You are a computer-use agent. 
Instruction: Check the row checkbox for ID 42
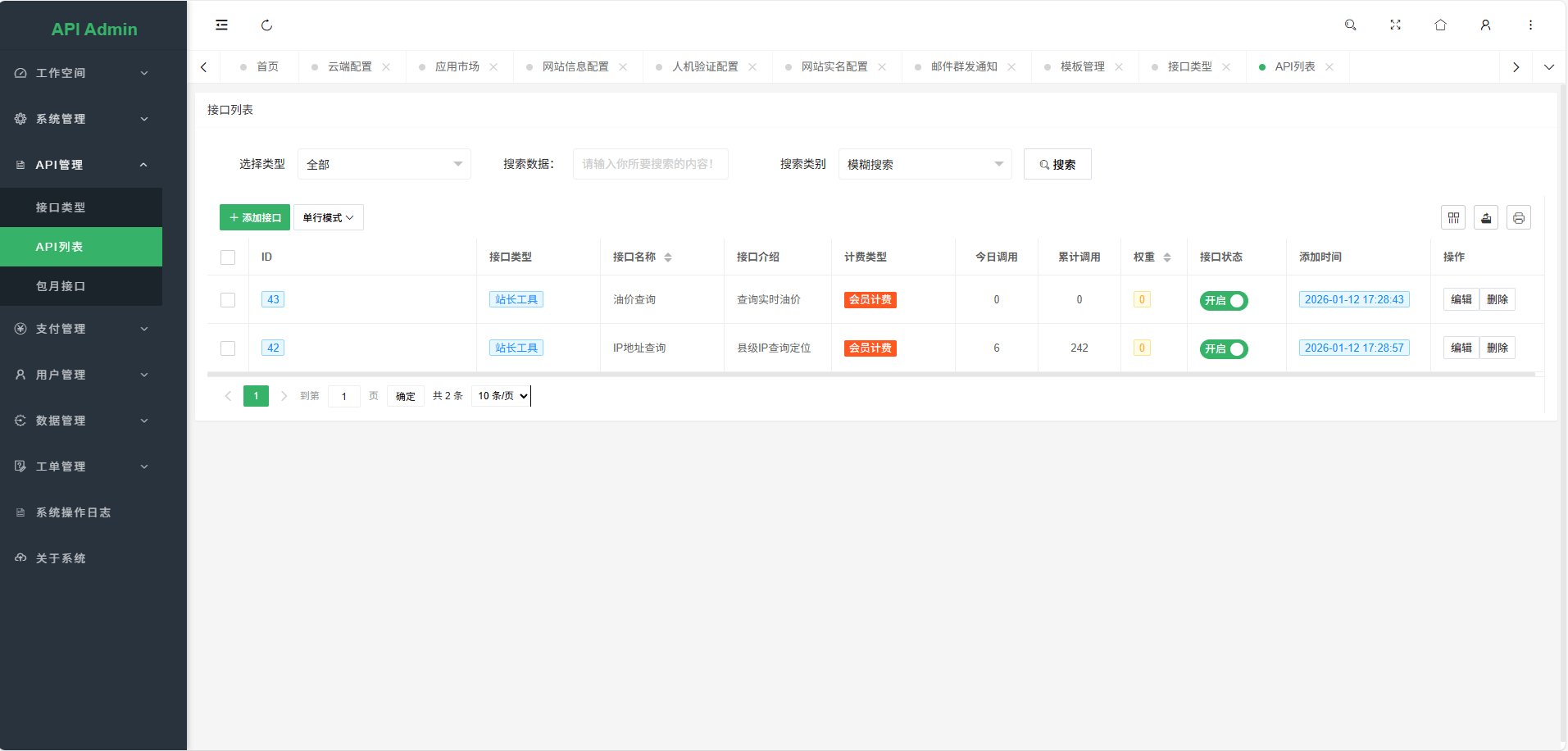228,347
